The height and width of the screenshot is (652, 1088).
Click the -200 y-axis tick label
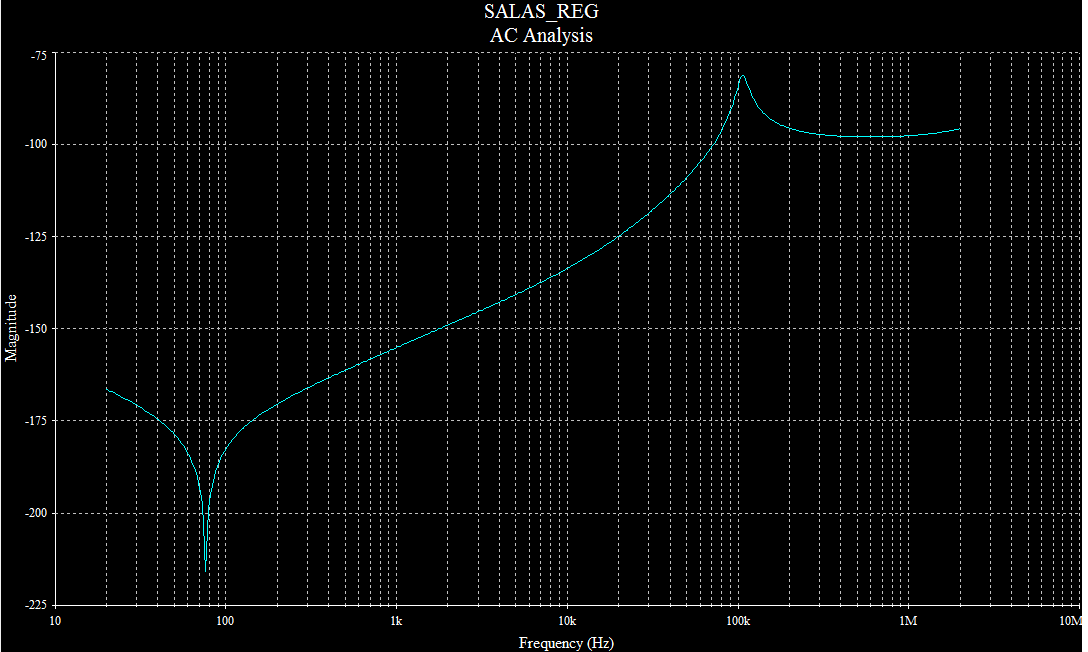tap(36, 513)
